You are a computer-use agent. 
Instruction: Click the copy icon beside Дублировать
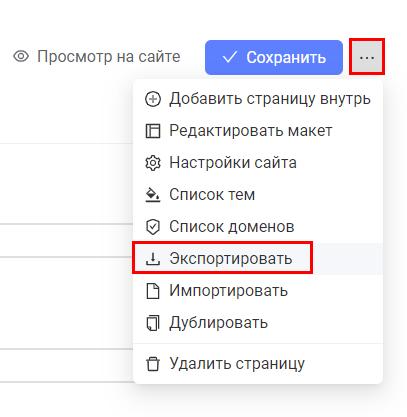point(153,323)
